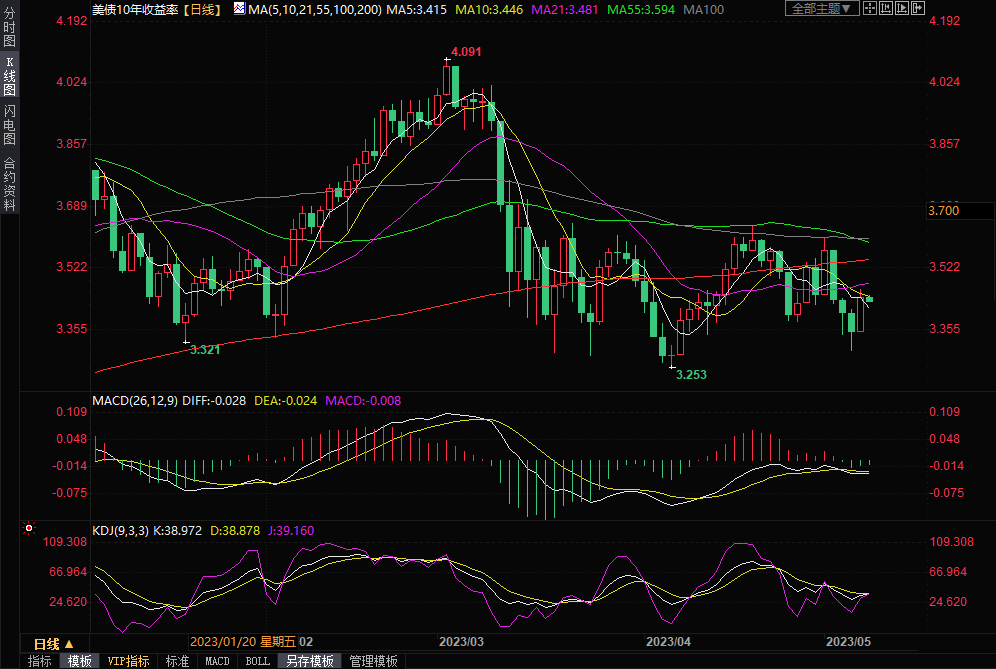The image size is (996, 669).
Task: Click the interval measurement icon at top right
Action: (888, 8)
